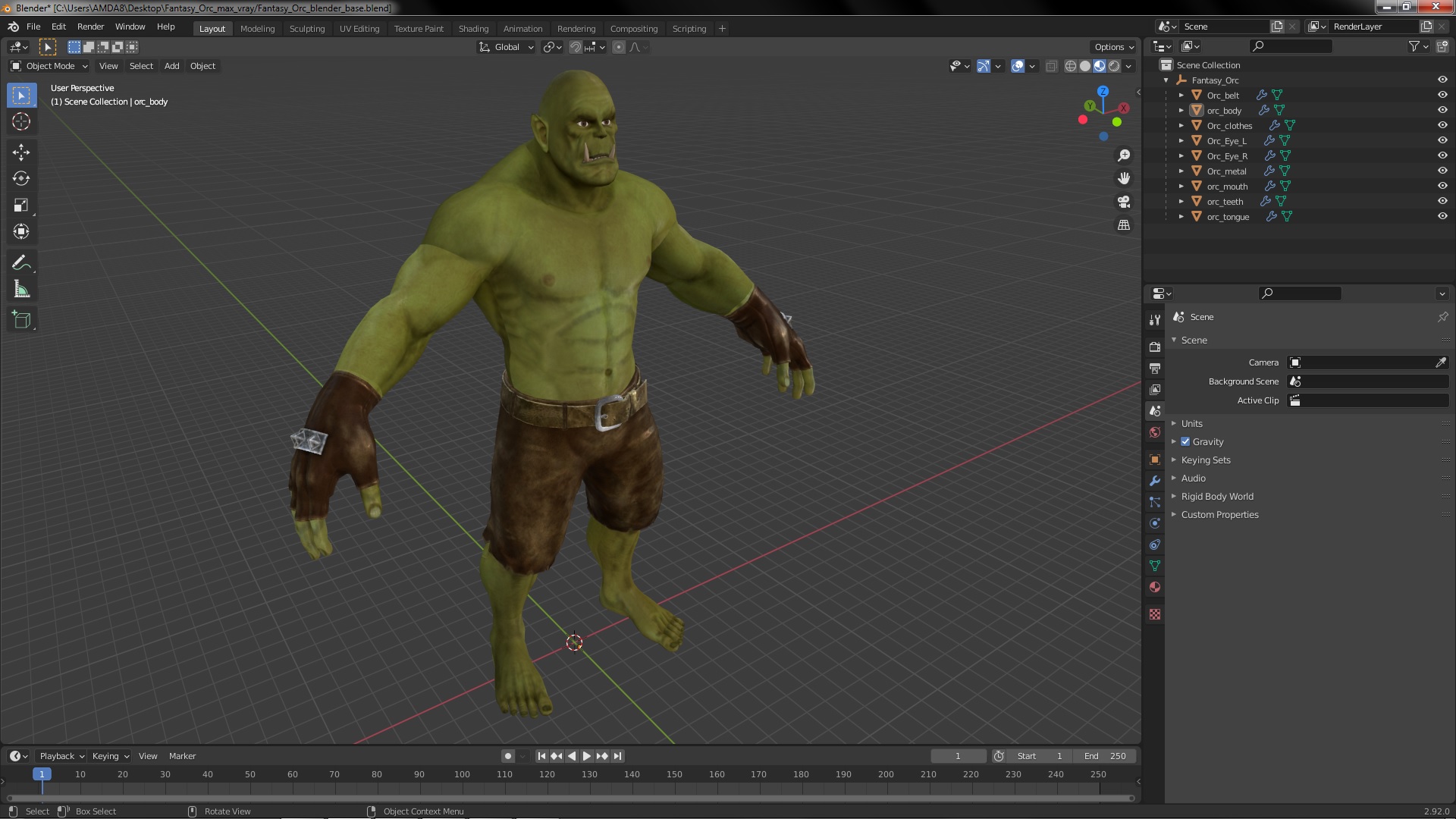The height and width of the screenshot is (819, 1456).
Task: Click the Start frame field
Action: 1040,756
